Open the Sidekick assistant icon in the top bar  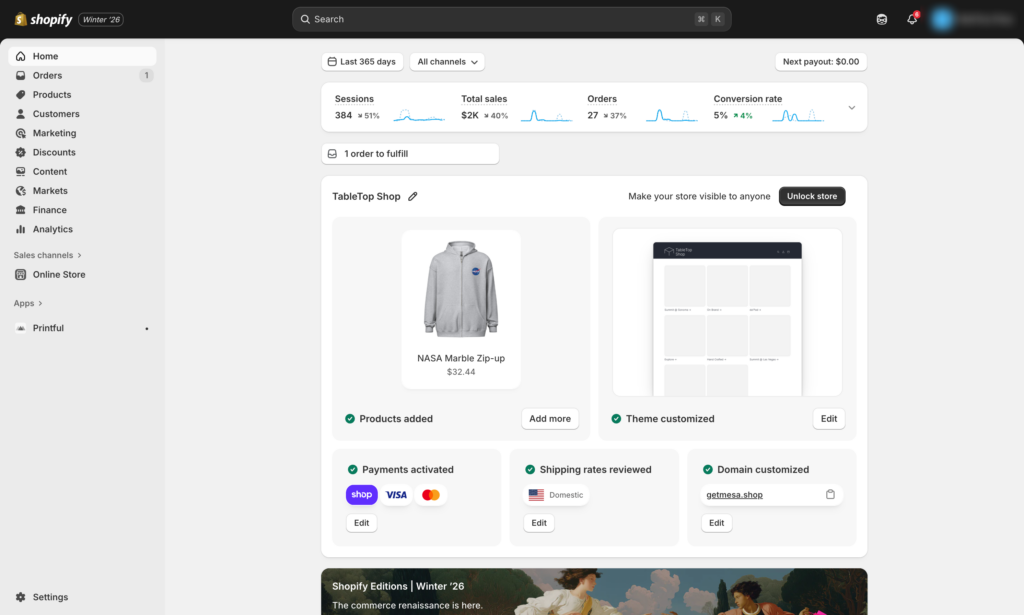pos(882,20)
